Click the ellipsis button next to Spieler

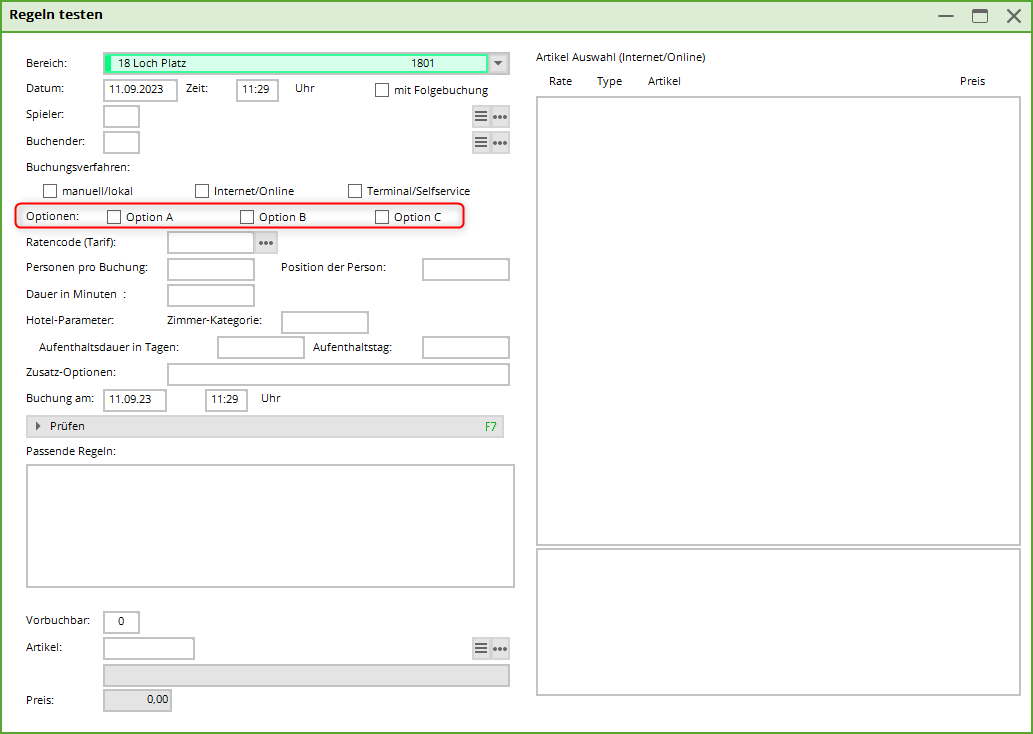(500, 117)
